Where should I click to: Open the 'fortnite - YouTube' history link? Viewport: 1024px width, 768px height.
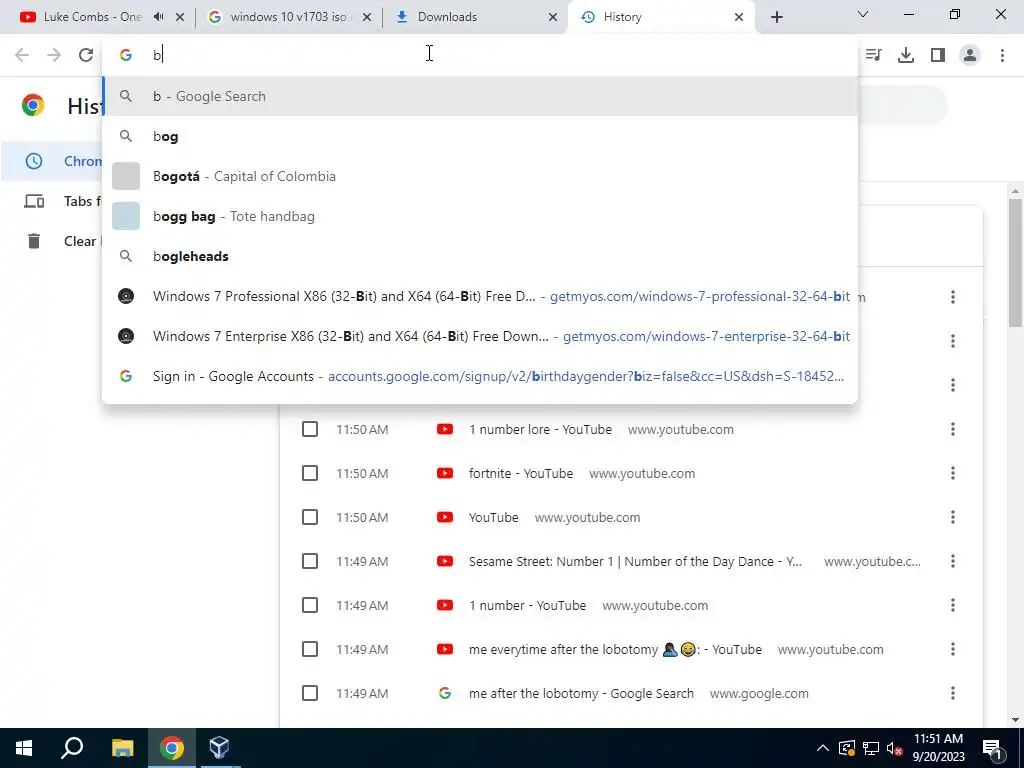coord(520,473)
